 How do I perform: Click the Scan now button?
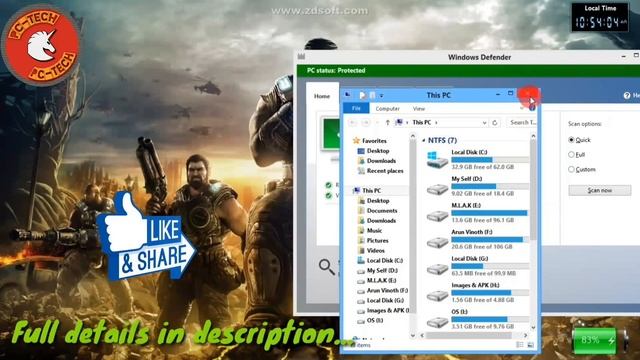click(599, 190)
